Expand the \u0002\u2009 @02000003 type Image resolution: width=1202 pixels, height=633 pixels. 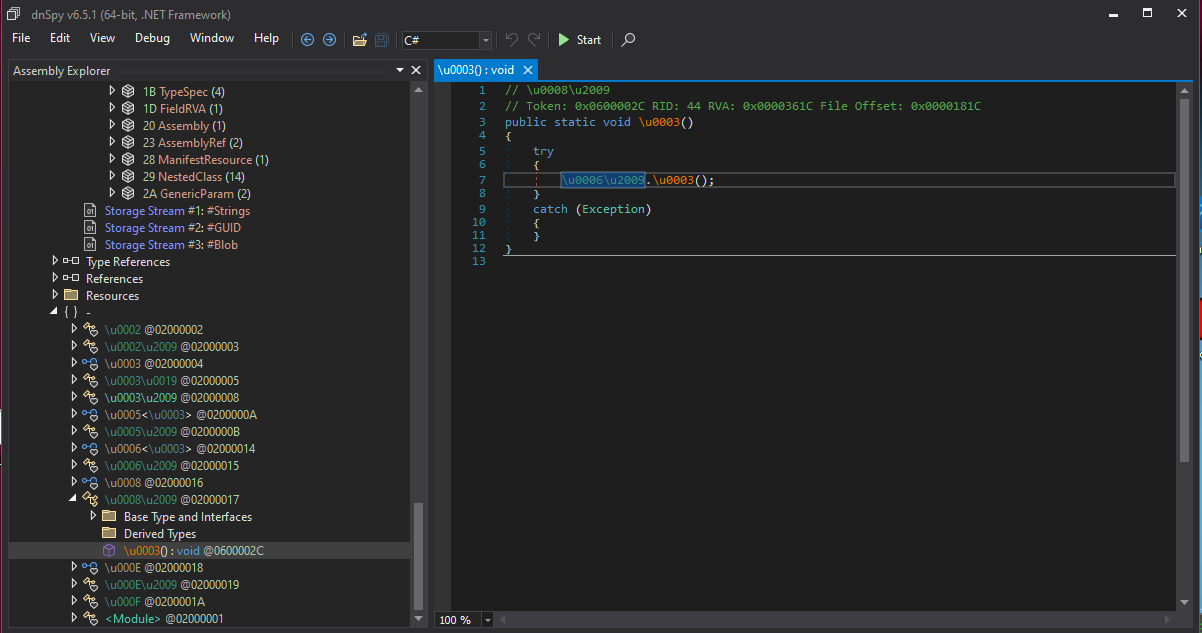pyautogui.click(x=74, y=347)
